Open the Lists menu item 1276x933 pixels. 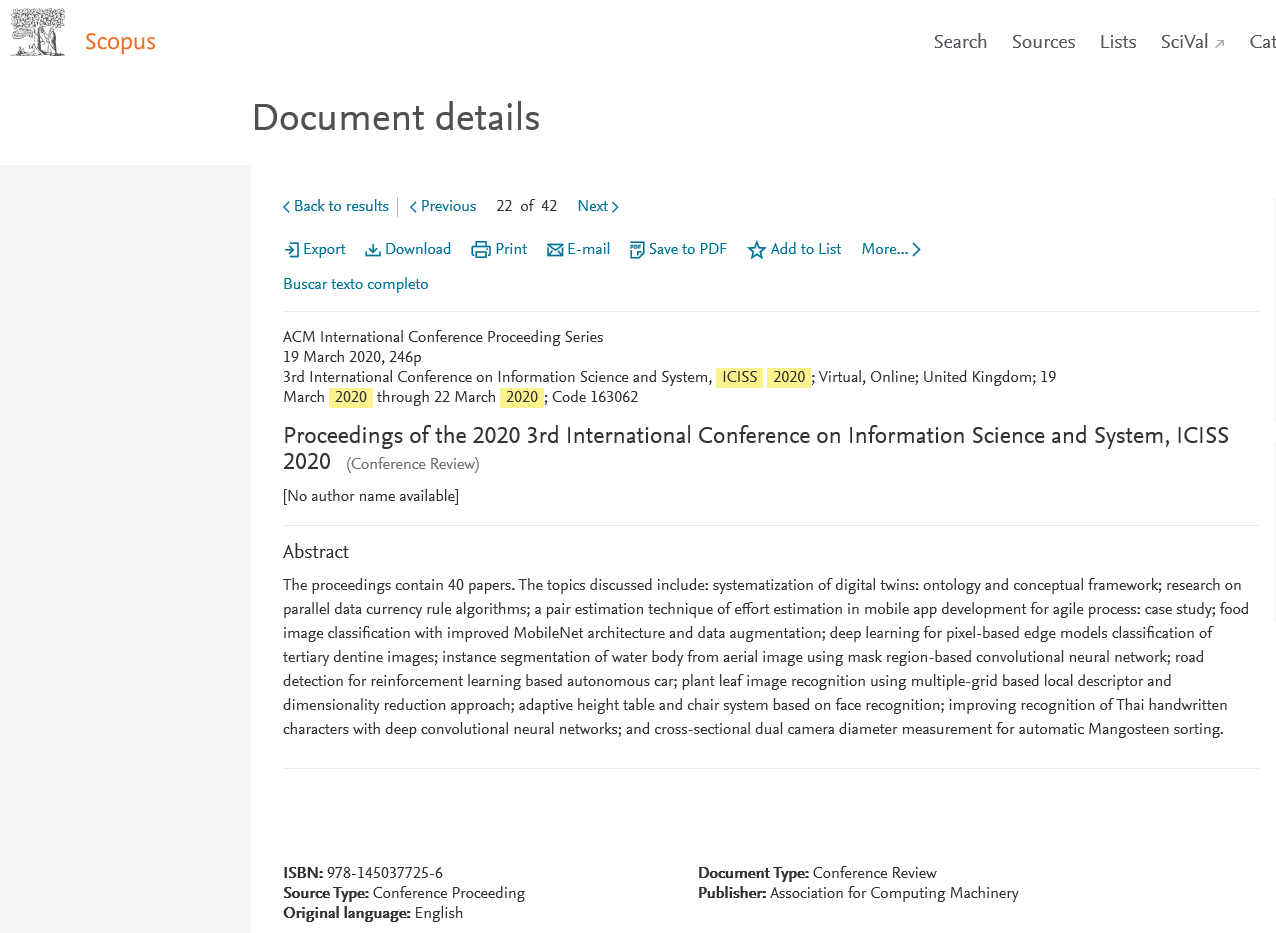[1118, 42]
